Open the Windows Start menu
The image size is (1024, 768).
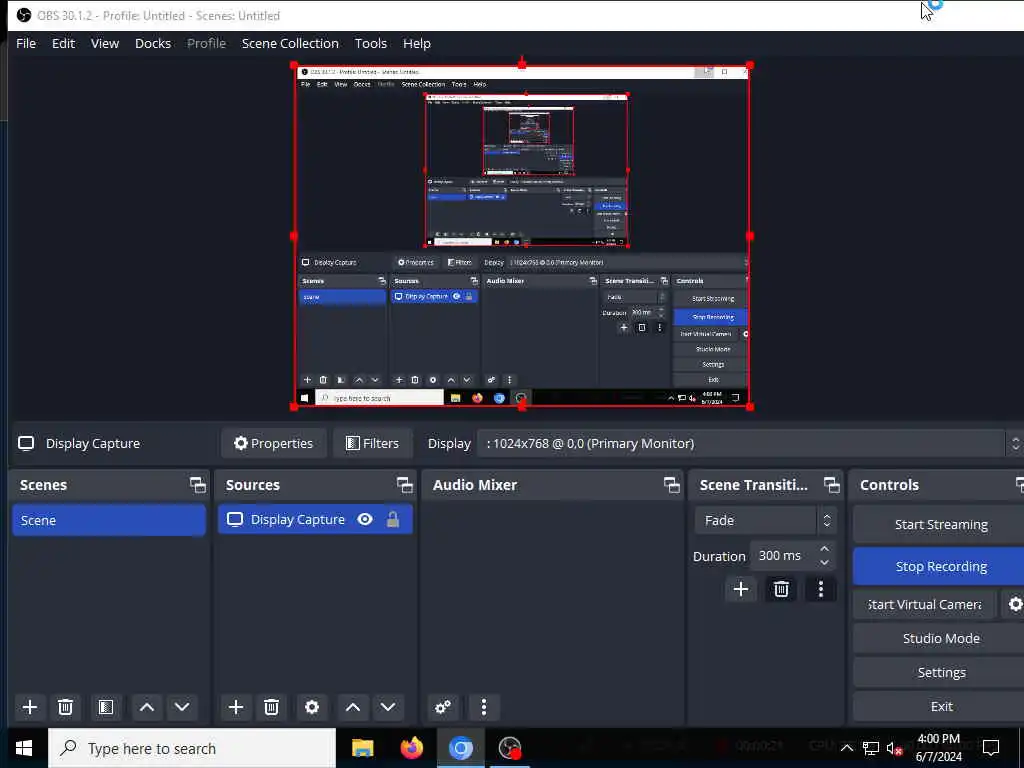pos(24,748)
